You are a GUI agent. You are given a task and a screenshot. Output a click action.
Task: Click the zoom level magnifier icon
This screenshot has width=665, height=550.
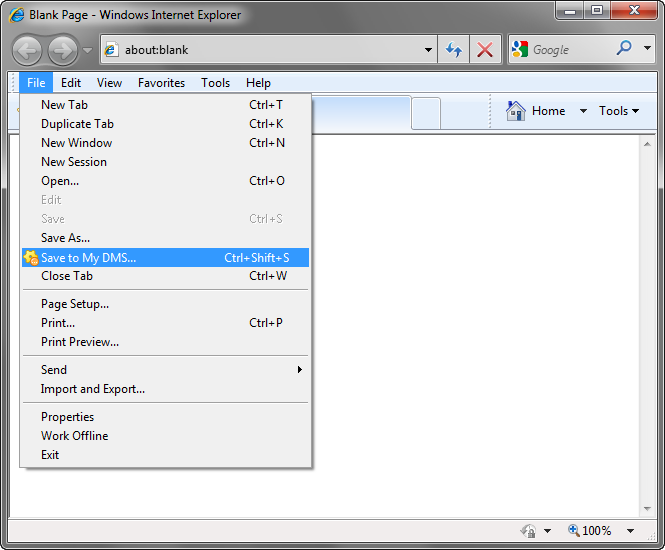[574, 530]
